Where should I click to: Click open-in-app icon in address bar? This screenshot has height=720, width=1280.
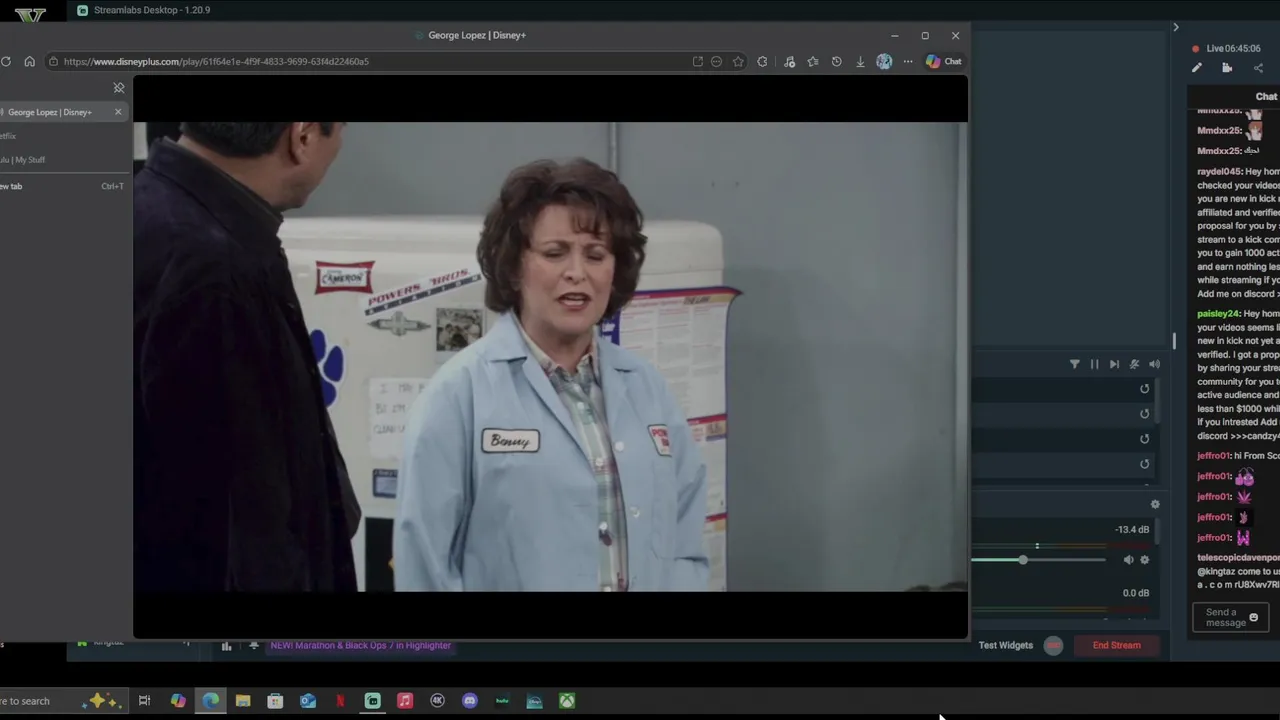[697, 61]
